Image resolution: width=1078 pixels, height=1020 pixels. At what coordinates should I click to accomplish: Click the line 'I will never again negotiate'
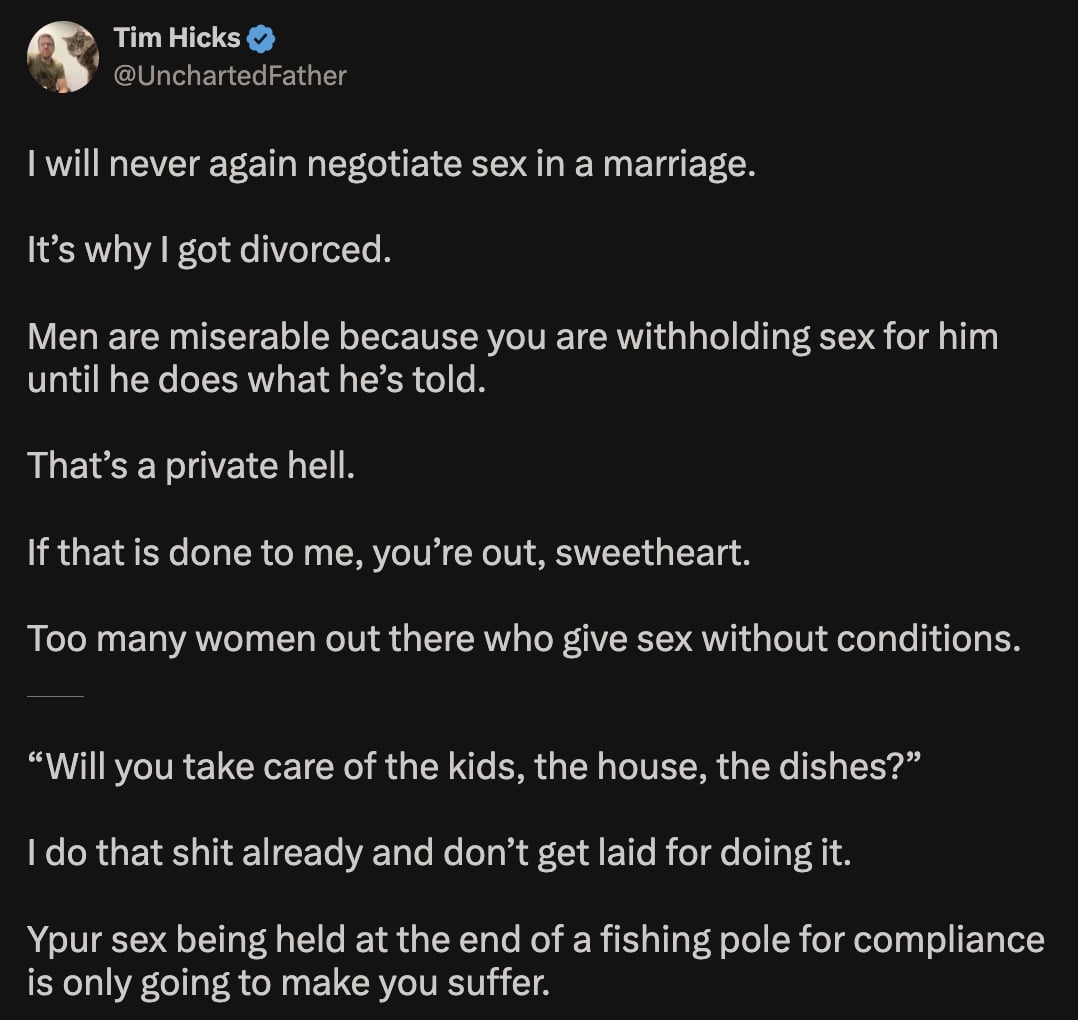391,163
